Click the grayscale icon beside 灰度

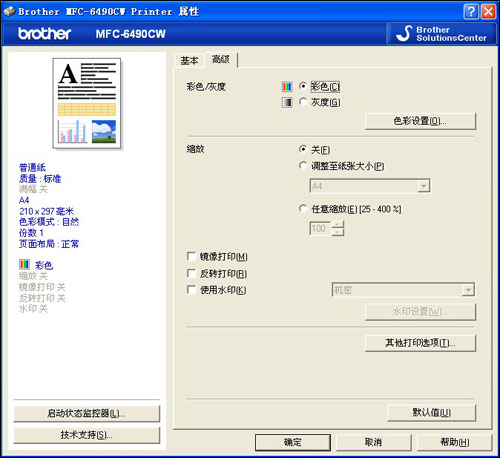(x=287, y=102)
